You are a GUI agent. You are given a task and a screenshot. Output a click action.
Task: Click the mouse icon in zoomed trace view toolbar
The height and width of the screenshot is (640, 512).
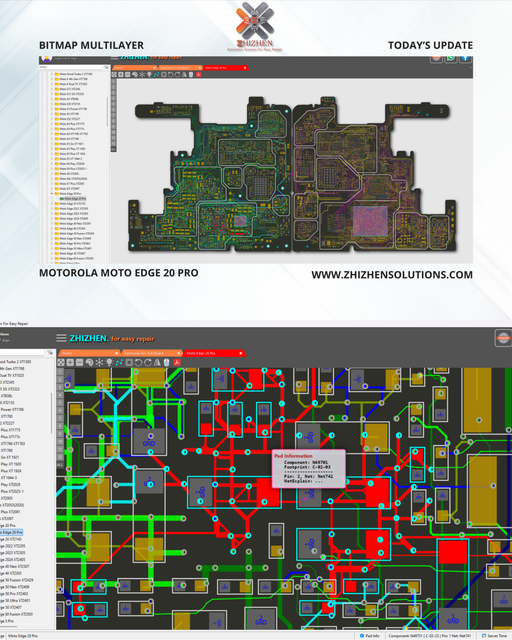coord(167,362)
